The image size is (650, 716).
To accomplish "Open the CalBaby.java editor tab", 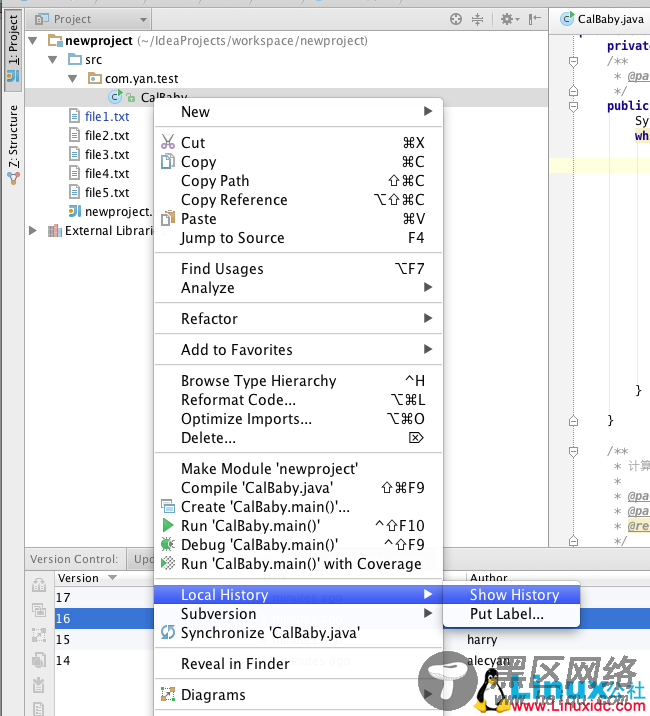I will pyautogui.click(x=602, y=19).
